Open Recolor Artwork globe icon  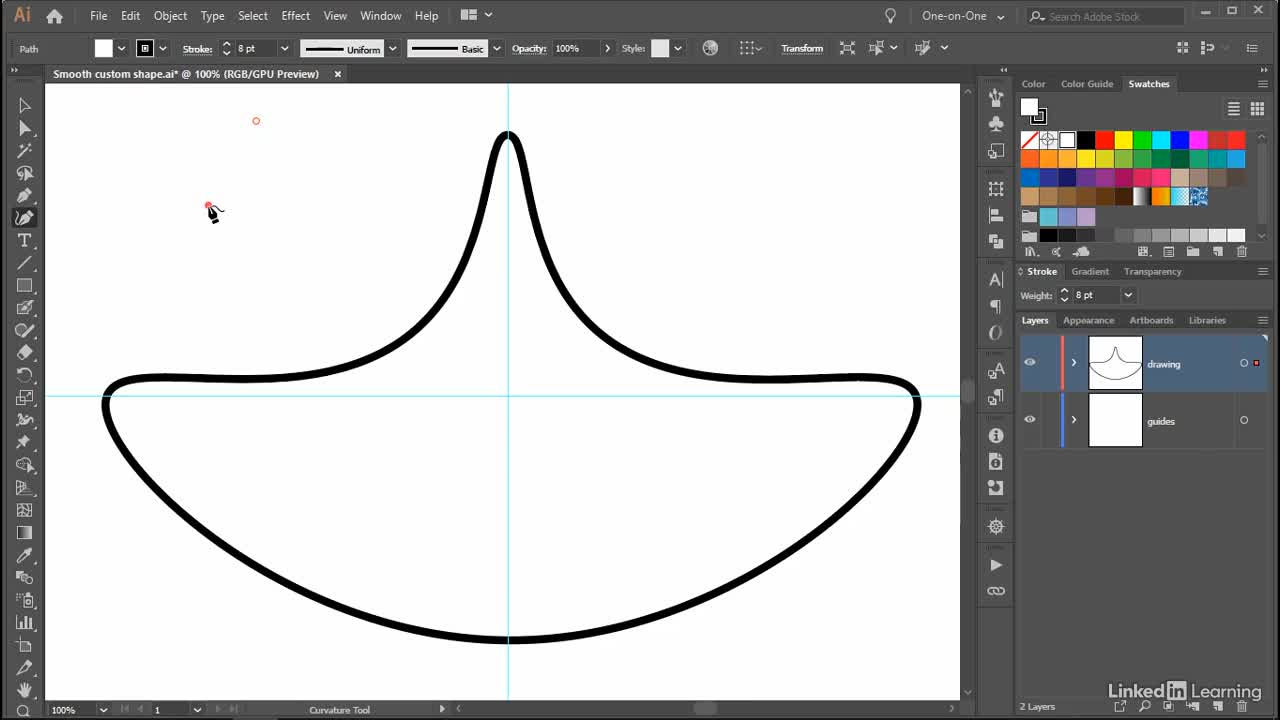(x=710, y=48)
